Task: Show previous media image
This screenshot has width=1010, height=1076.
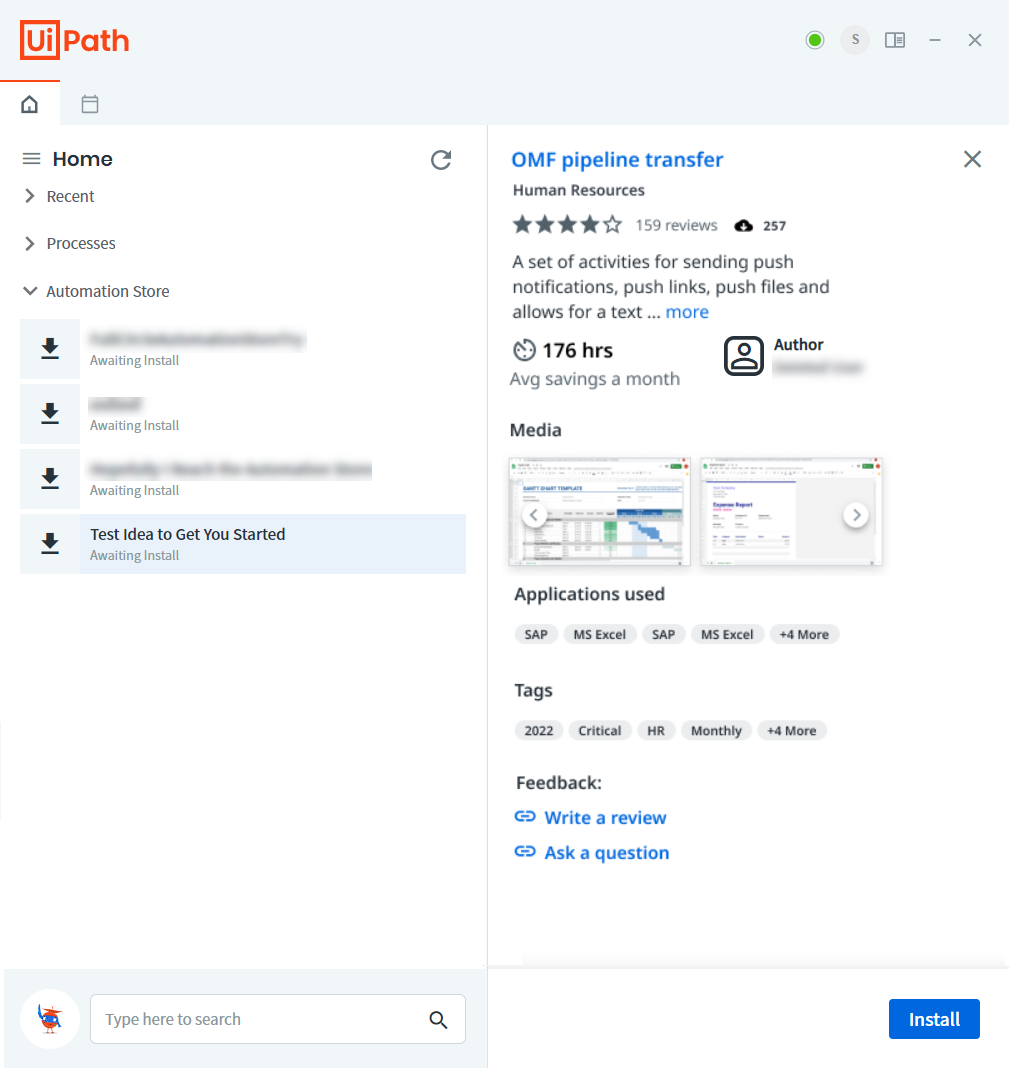Action: tap(534, 515)
